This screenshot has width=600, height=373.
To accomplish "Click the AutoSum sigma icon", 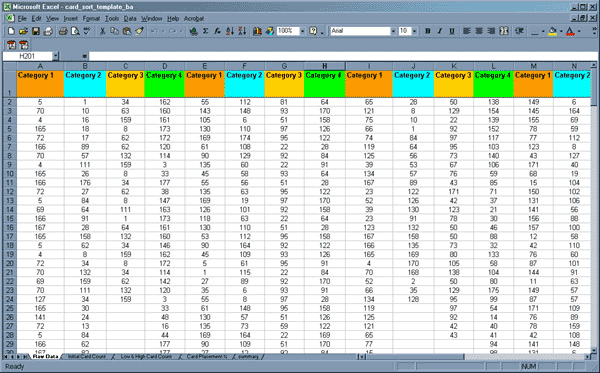I will tap(205, 31).
